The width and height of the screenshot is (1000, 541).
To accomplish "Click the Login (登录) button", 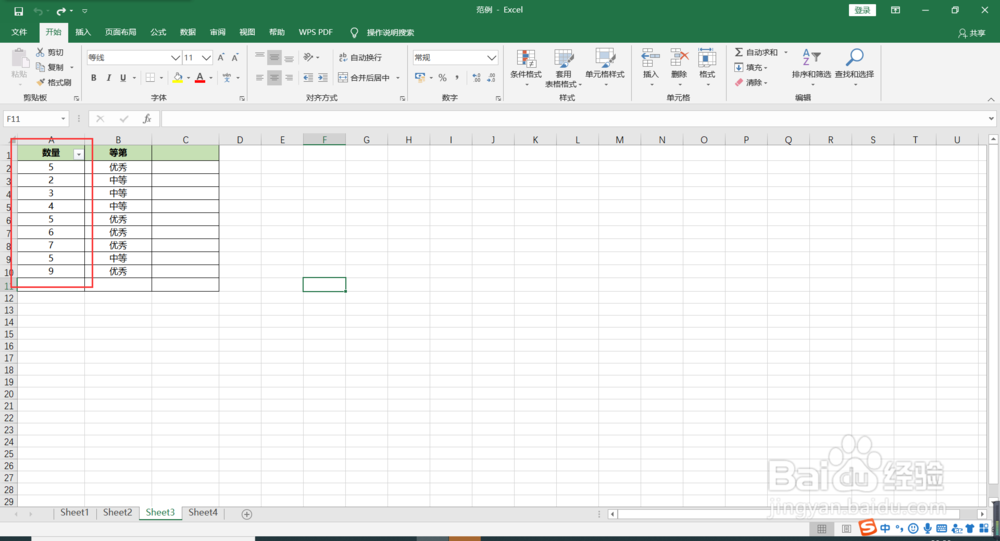I will pos(862,10).
